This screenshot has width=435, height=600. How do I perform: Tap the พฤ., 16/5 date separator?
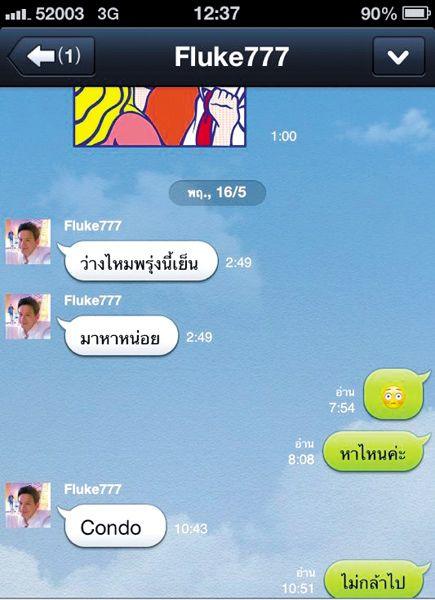pyautogui.click(x=217, y=192)
